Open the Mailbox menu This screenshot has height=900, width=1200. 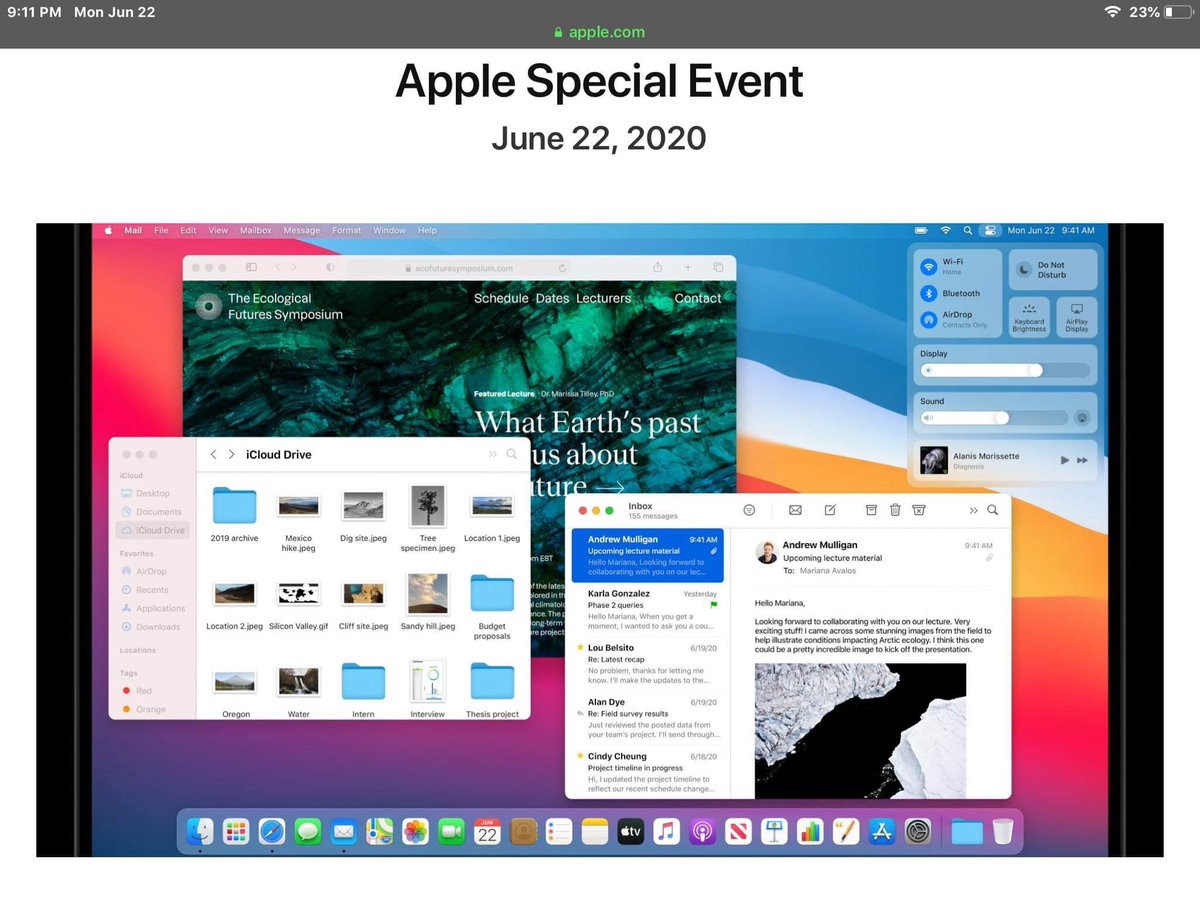click(255, 230)
